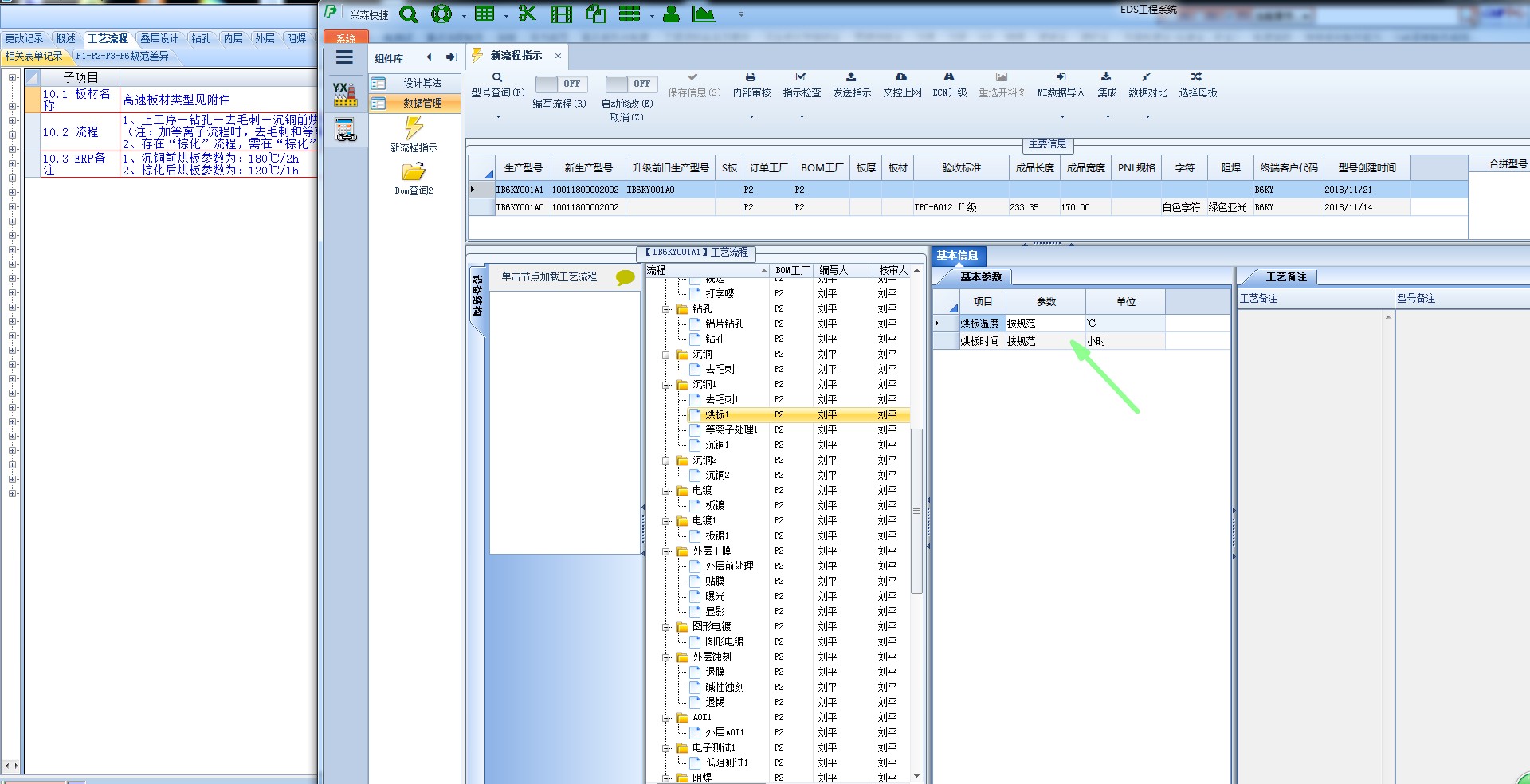Click the green lifebuoy help icon
Screen dimensions: 1530x784
click(x=441, y=14)
